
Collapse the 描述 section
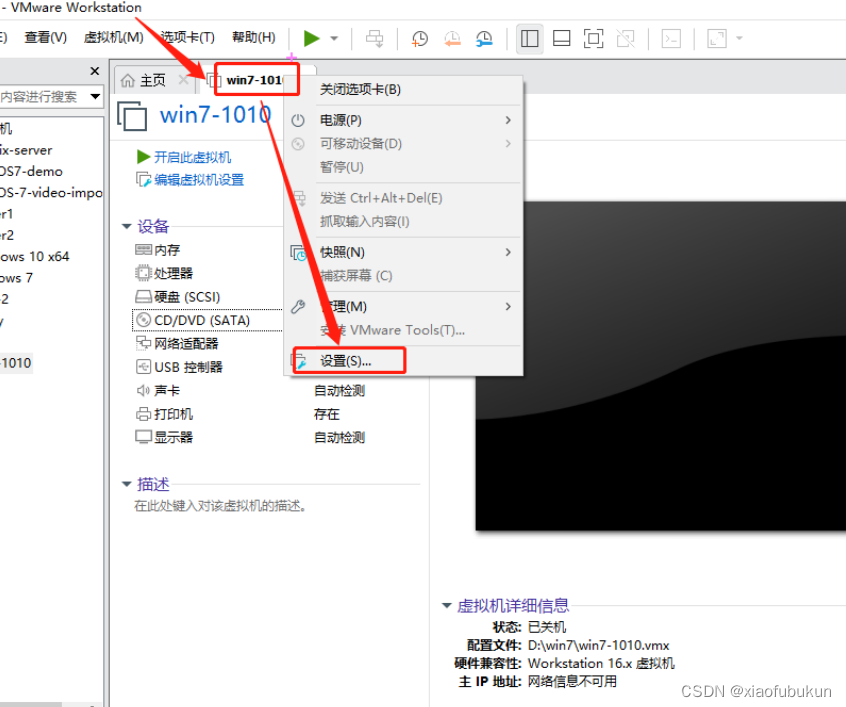coord(126,484)
